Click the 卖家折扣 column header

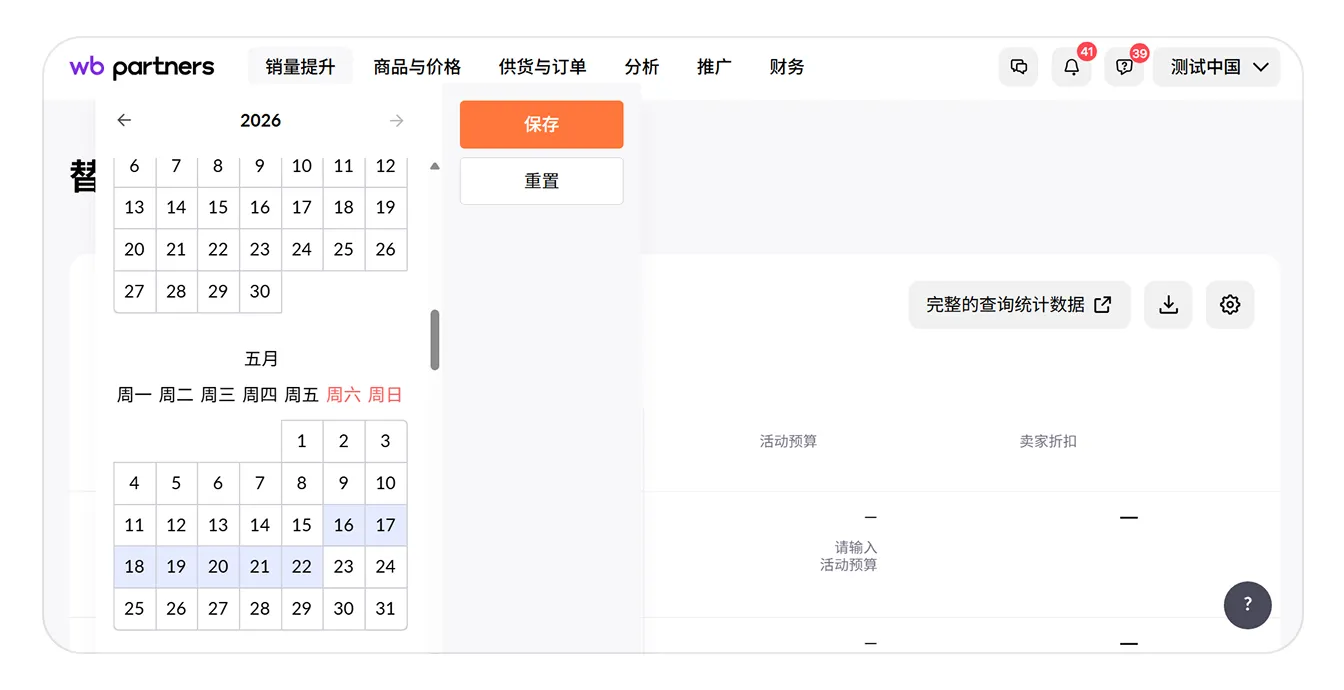point(1048,441)
